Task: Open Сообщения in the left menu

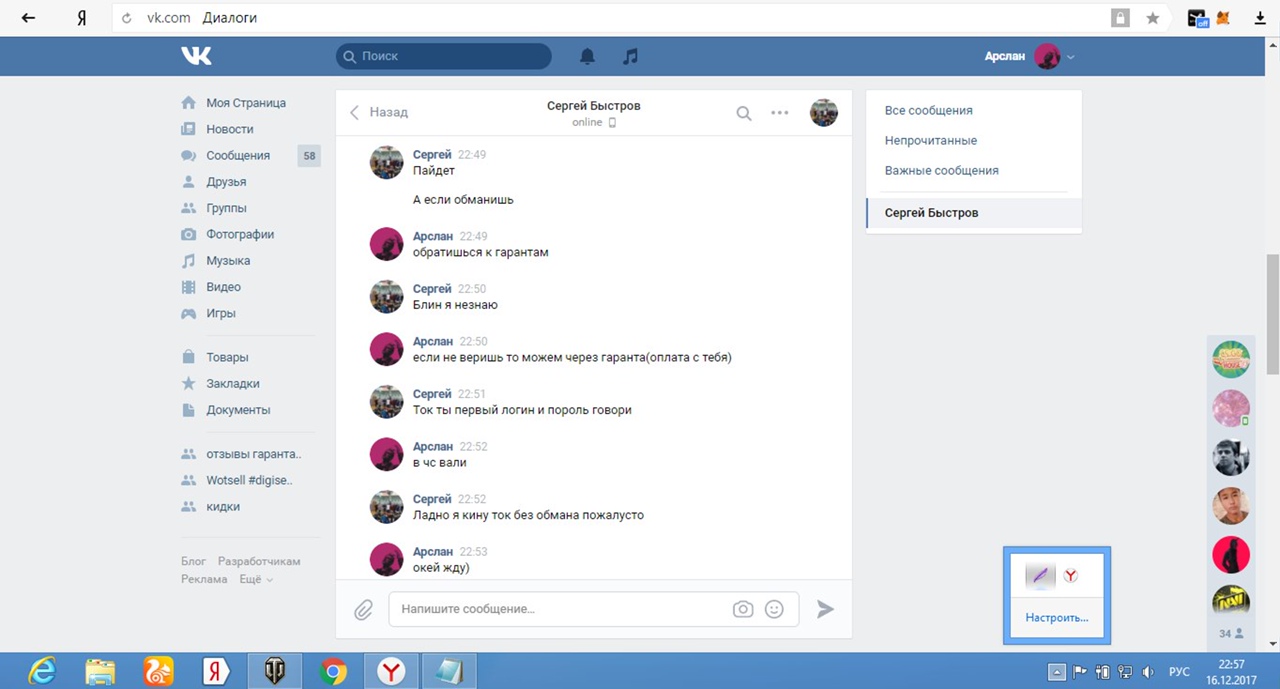Action: coord(238,156)
